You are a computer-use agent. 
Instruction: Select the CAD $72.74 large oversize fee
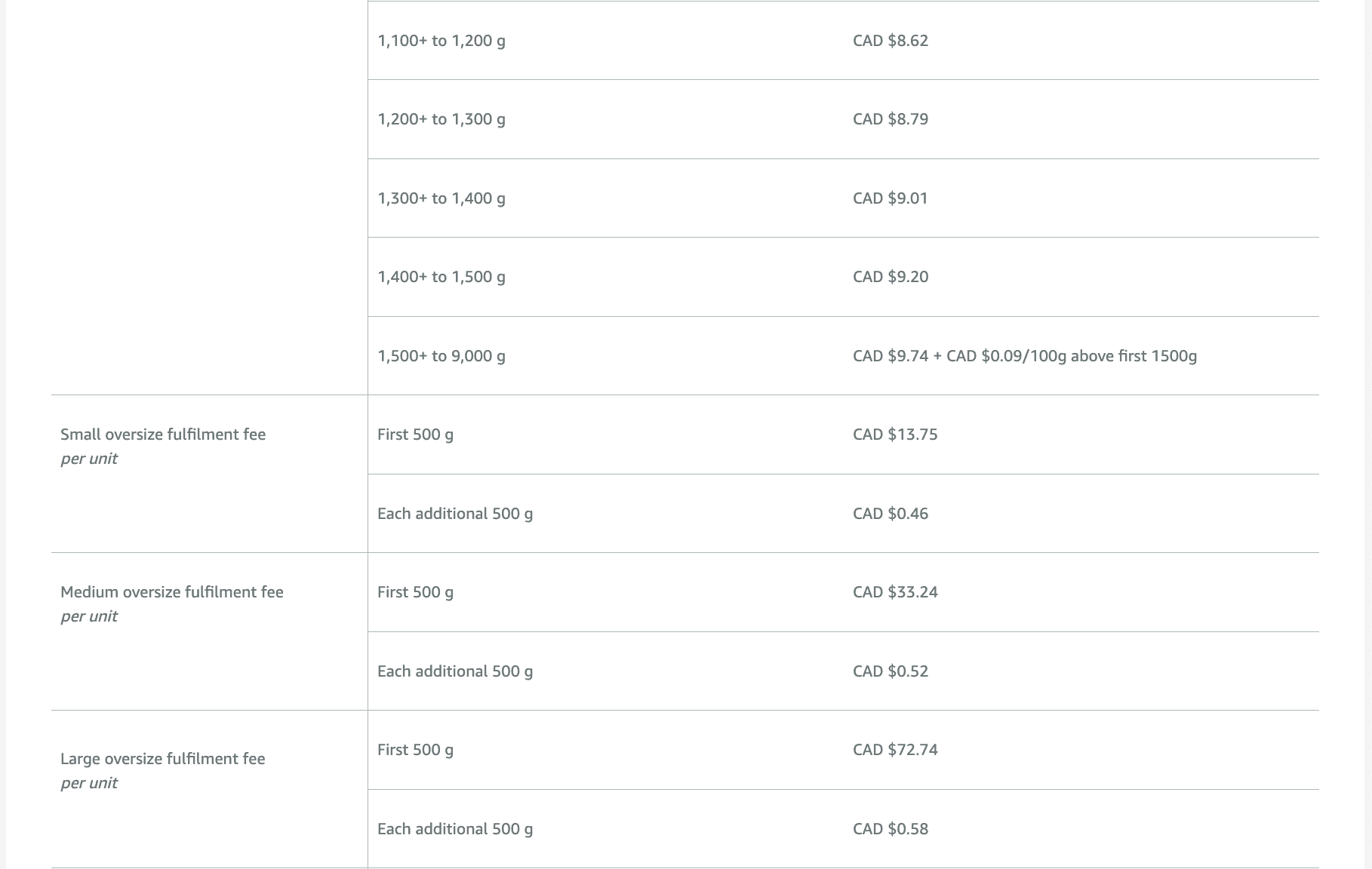pyautogui.click(x=895, y=750)
